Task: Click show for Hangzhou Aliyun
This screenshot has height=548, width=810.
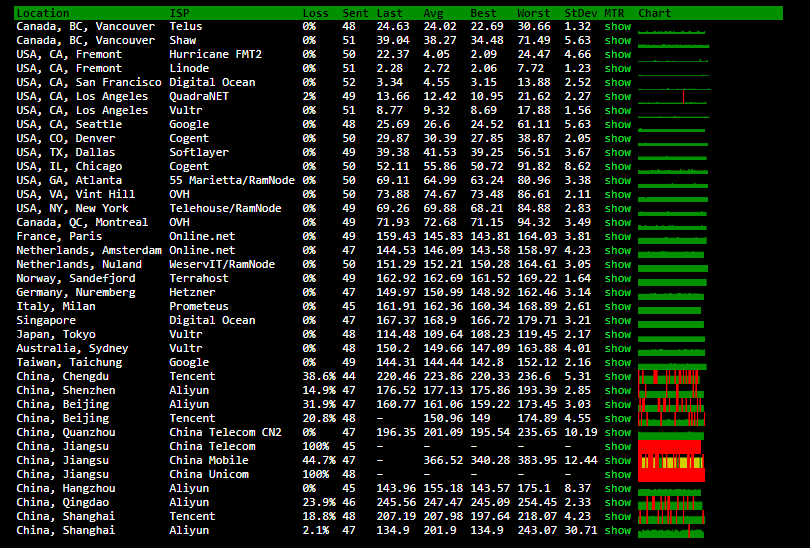Action: pyautogui.click(x=618, y=488)
